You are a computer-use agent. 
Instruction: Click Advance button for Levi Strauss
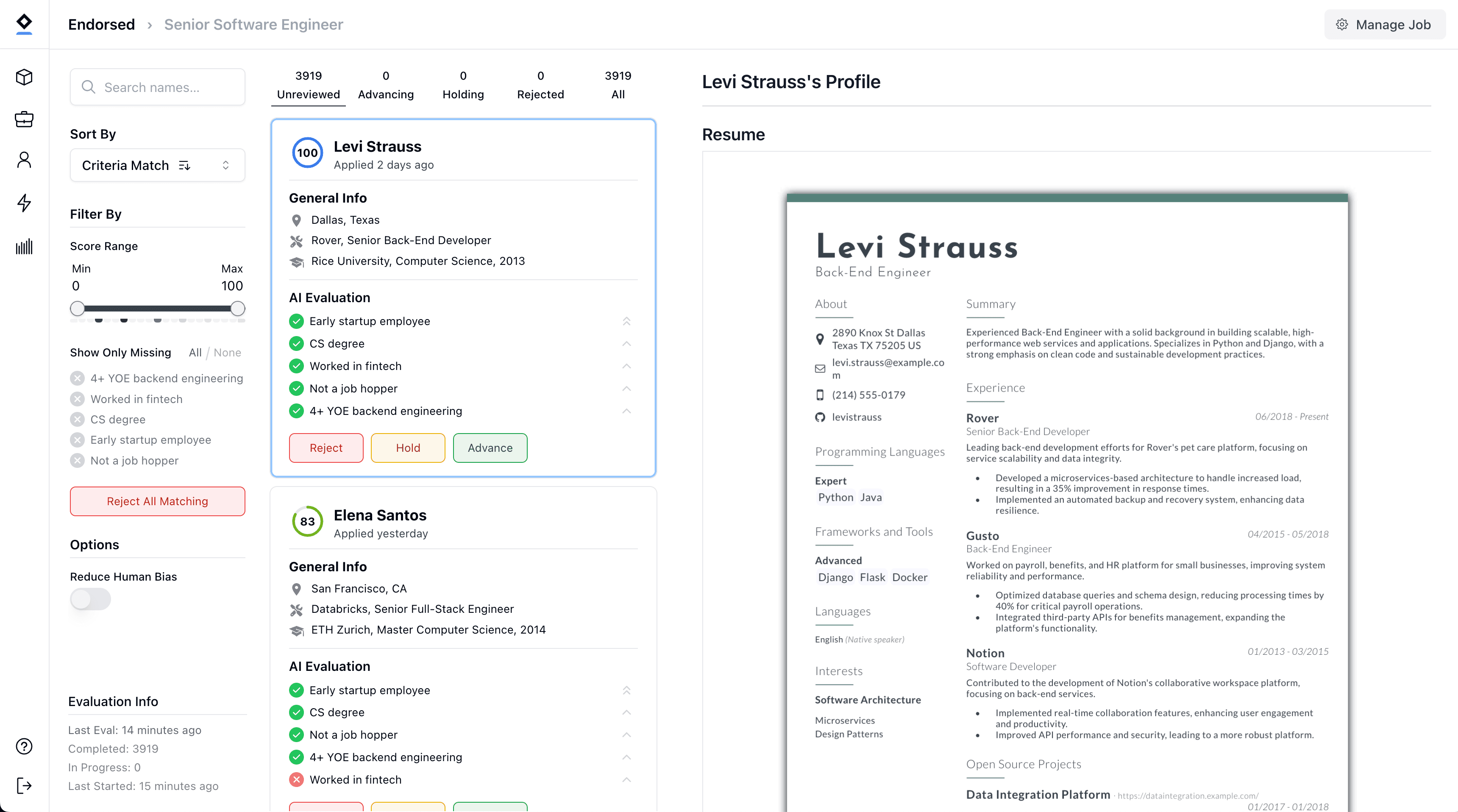(490, 447)
